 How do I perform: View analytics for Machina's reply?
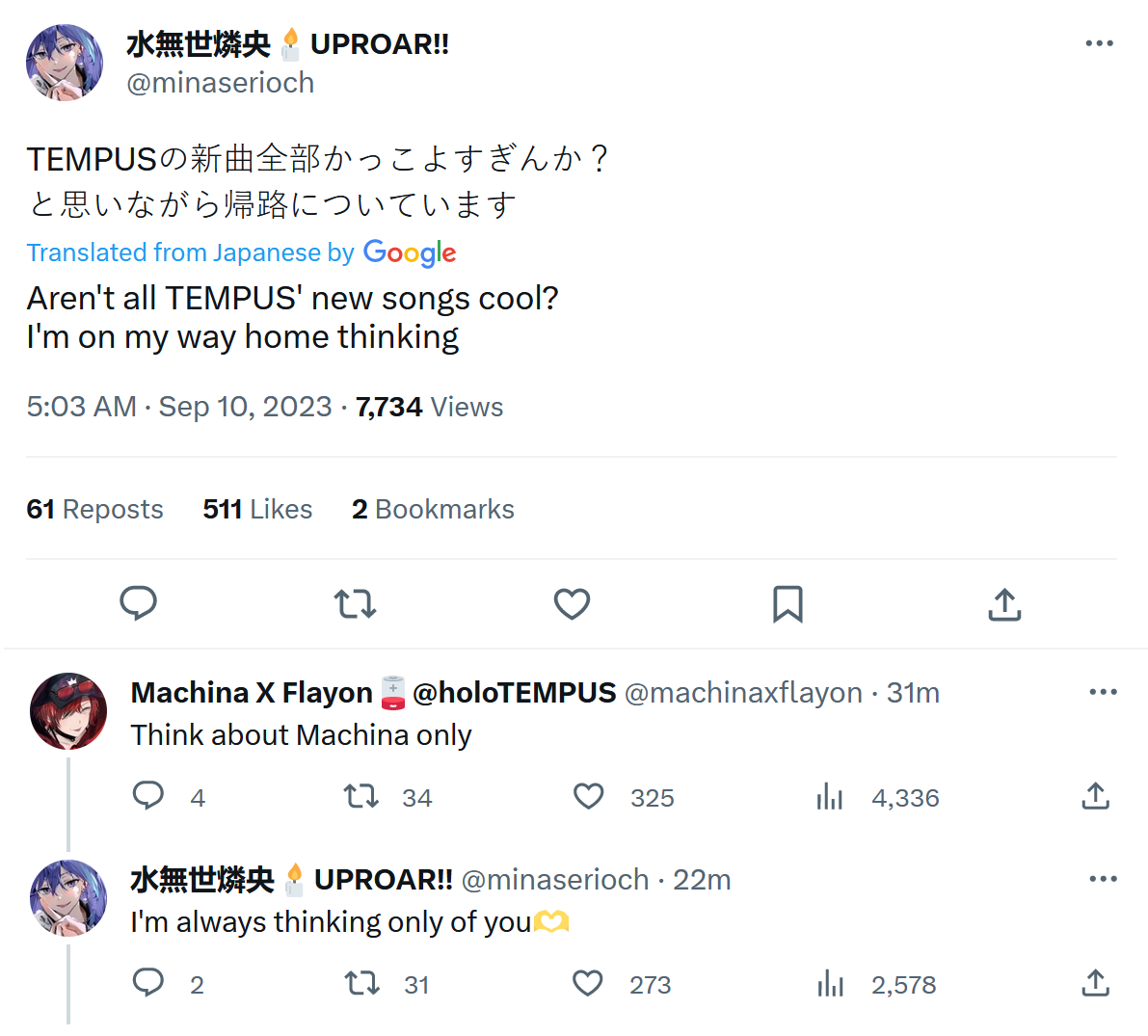(x=830, y=797)
